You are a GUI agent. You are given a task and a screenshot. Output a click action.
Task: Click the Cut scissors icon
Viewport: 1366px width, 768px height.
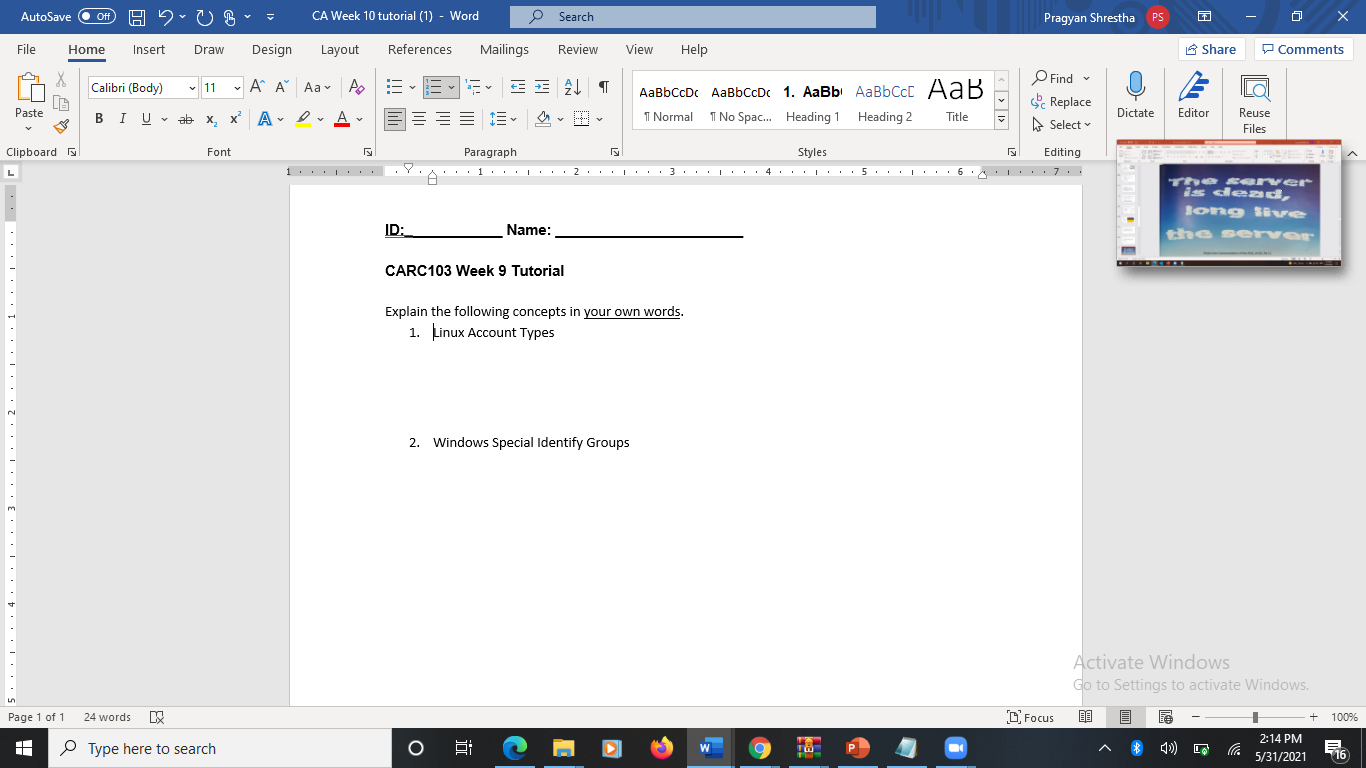click(x=61, y=80)
